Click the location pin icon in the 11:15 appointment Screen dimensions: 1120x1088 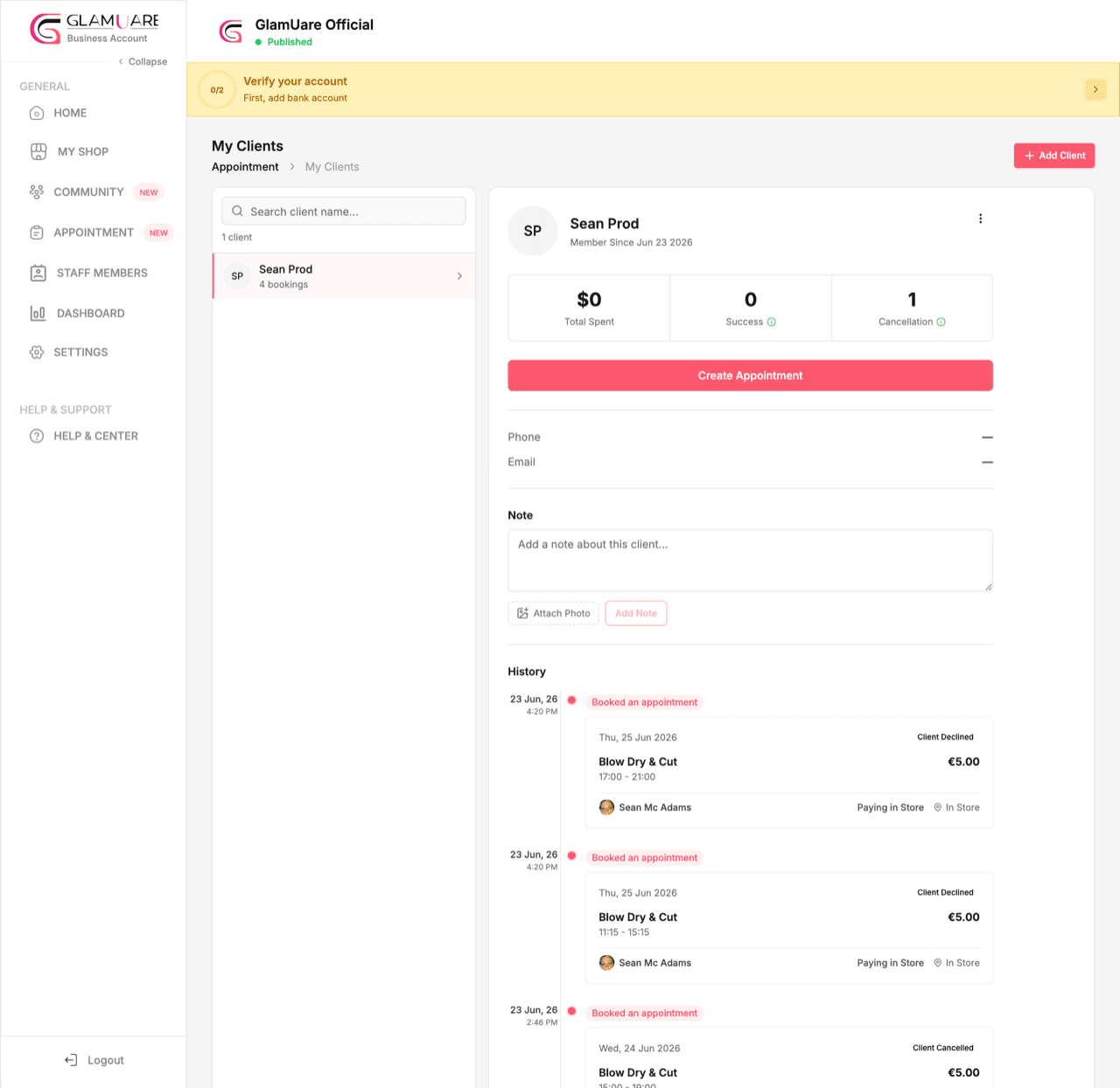coord(938,963)
